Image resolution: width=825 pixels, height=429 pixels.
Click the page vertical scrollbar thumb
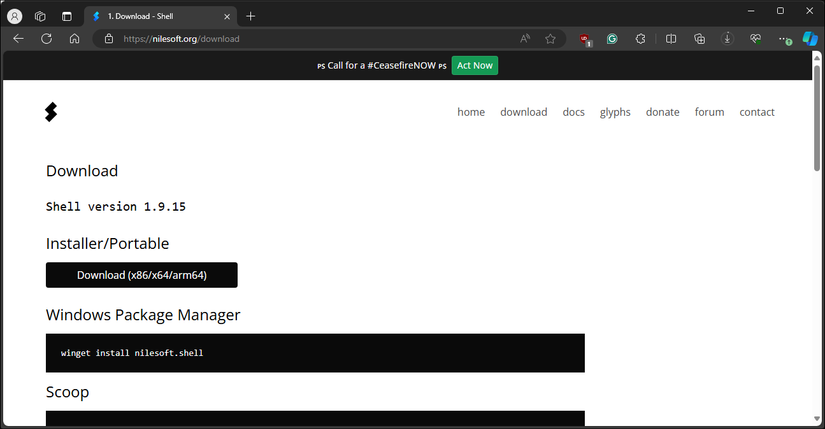817,118
